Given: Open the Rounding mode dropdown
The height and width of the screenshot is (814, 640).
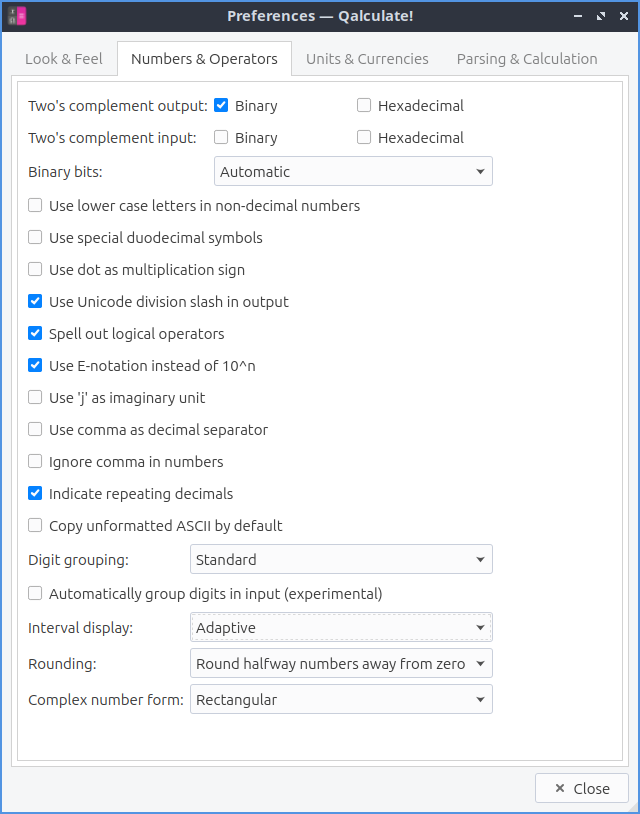Looking at the screenshot, I should click(341, 664).
